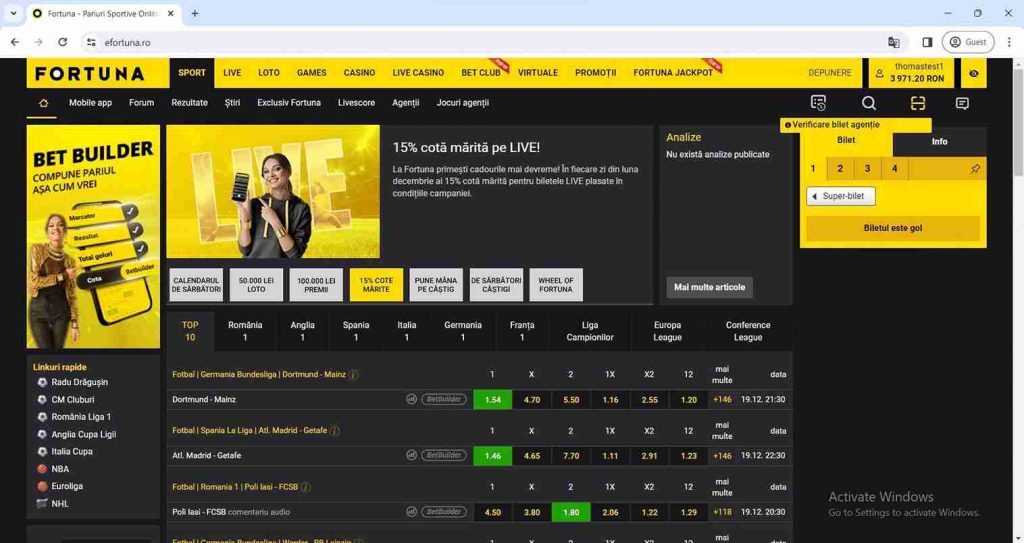Open the Mobile app link
This screenshot has height=543, width=1024.
(x=90, y=103)
